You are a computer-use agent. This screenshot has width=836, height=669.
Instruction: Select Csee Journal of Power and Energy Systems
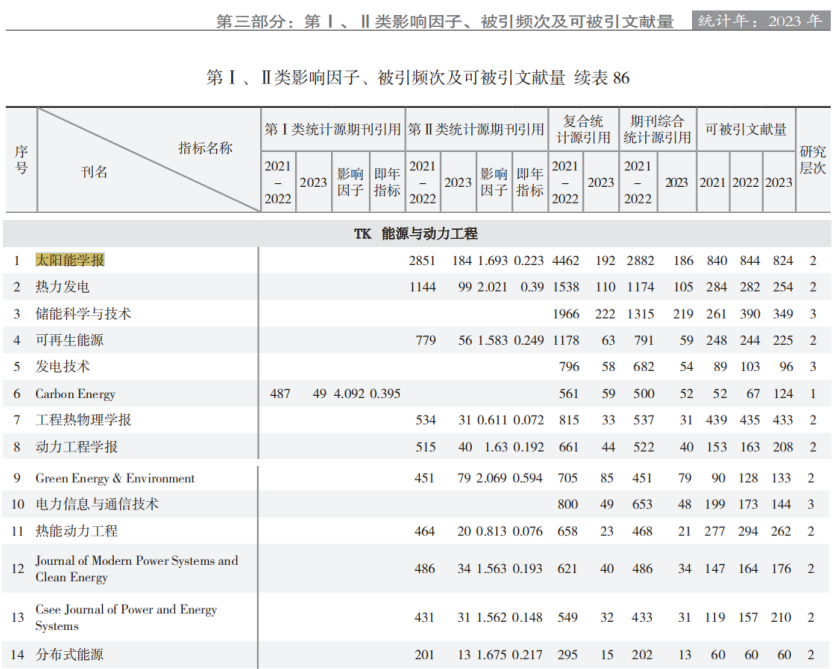coord(126,617)
